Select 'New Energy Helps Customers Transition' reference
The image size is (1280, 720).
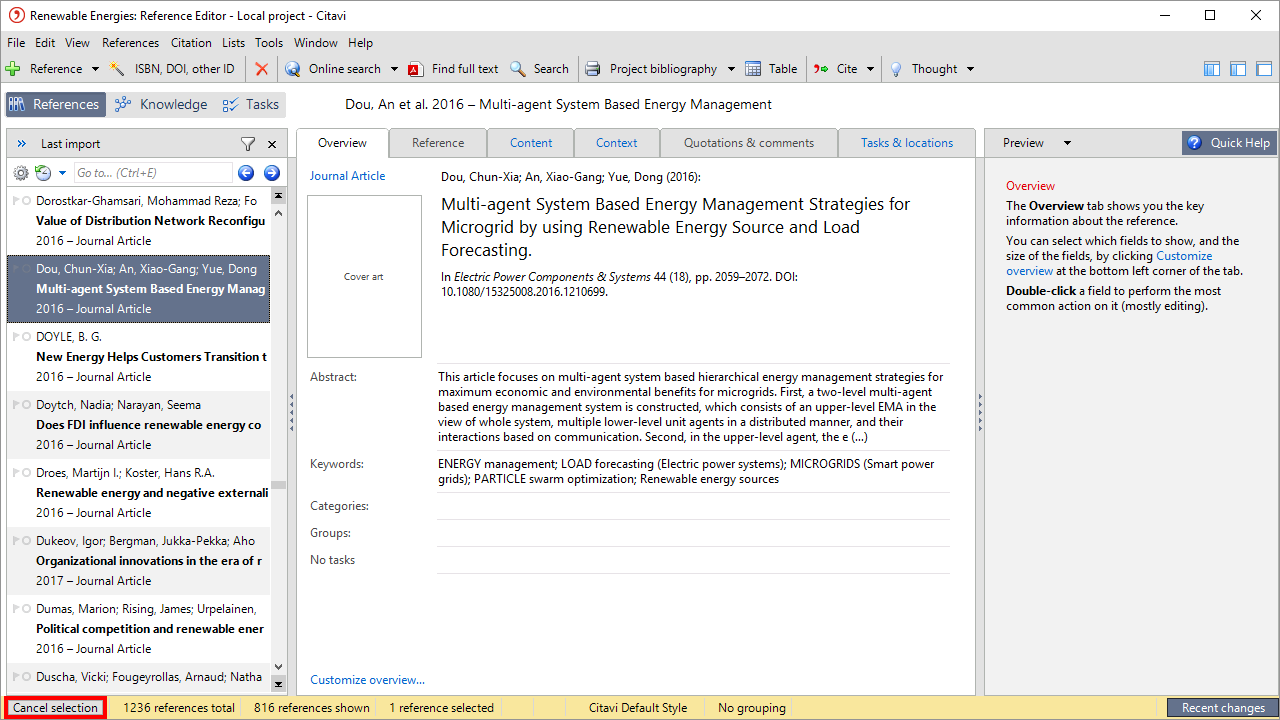138,356
